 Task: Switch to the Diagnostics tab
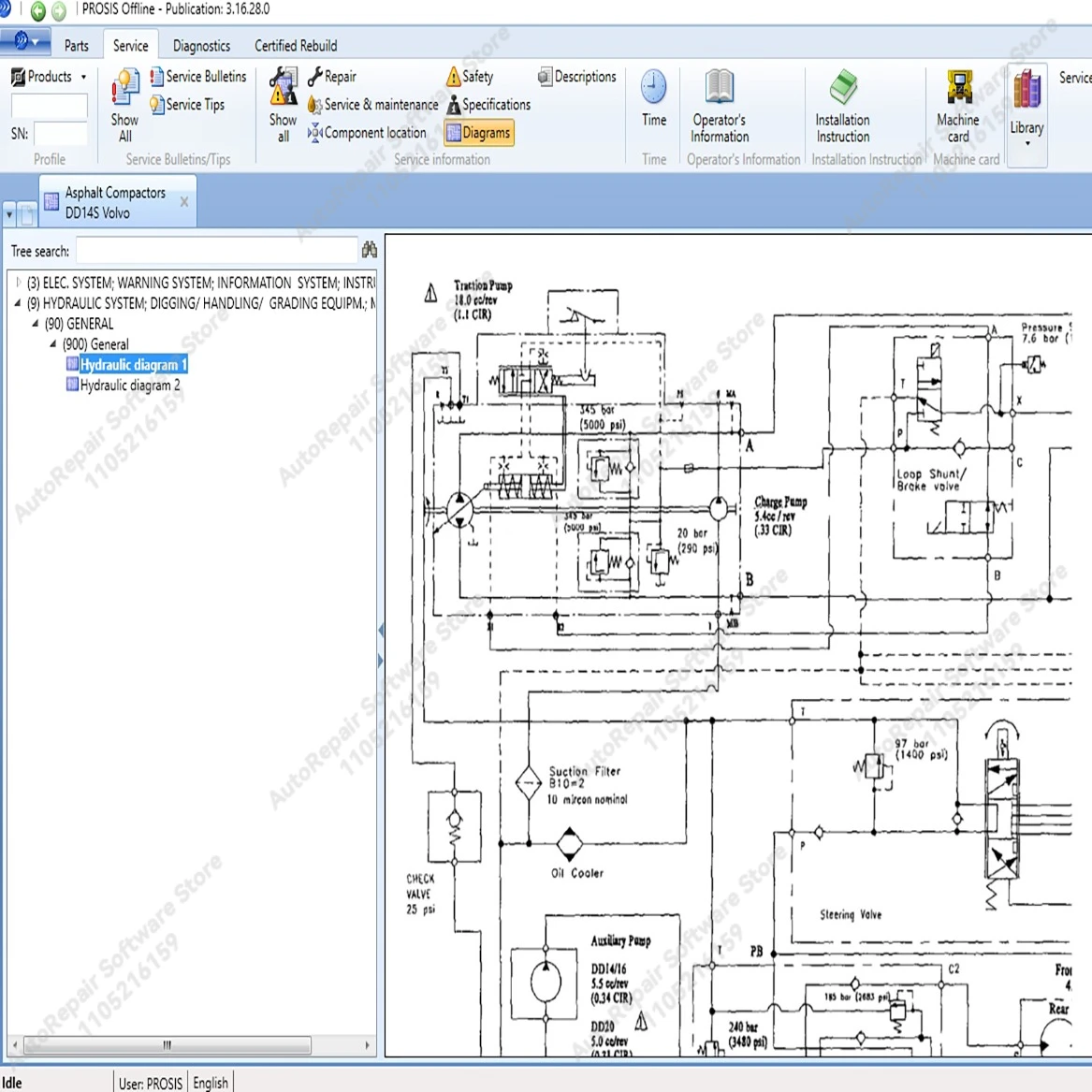tap(201, 45)
